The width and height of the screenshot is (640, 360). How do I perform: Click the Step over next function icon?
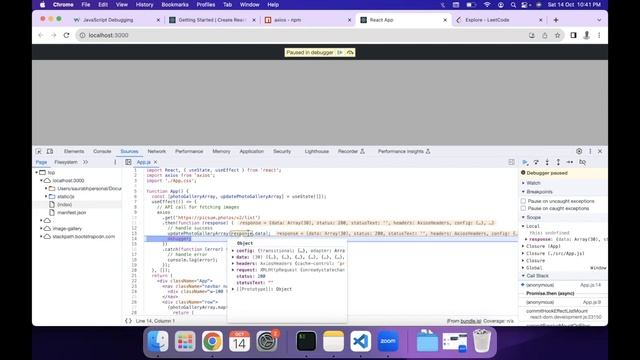536,162
